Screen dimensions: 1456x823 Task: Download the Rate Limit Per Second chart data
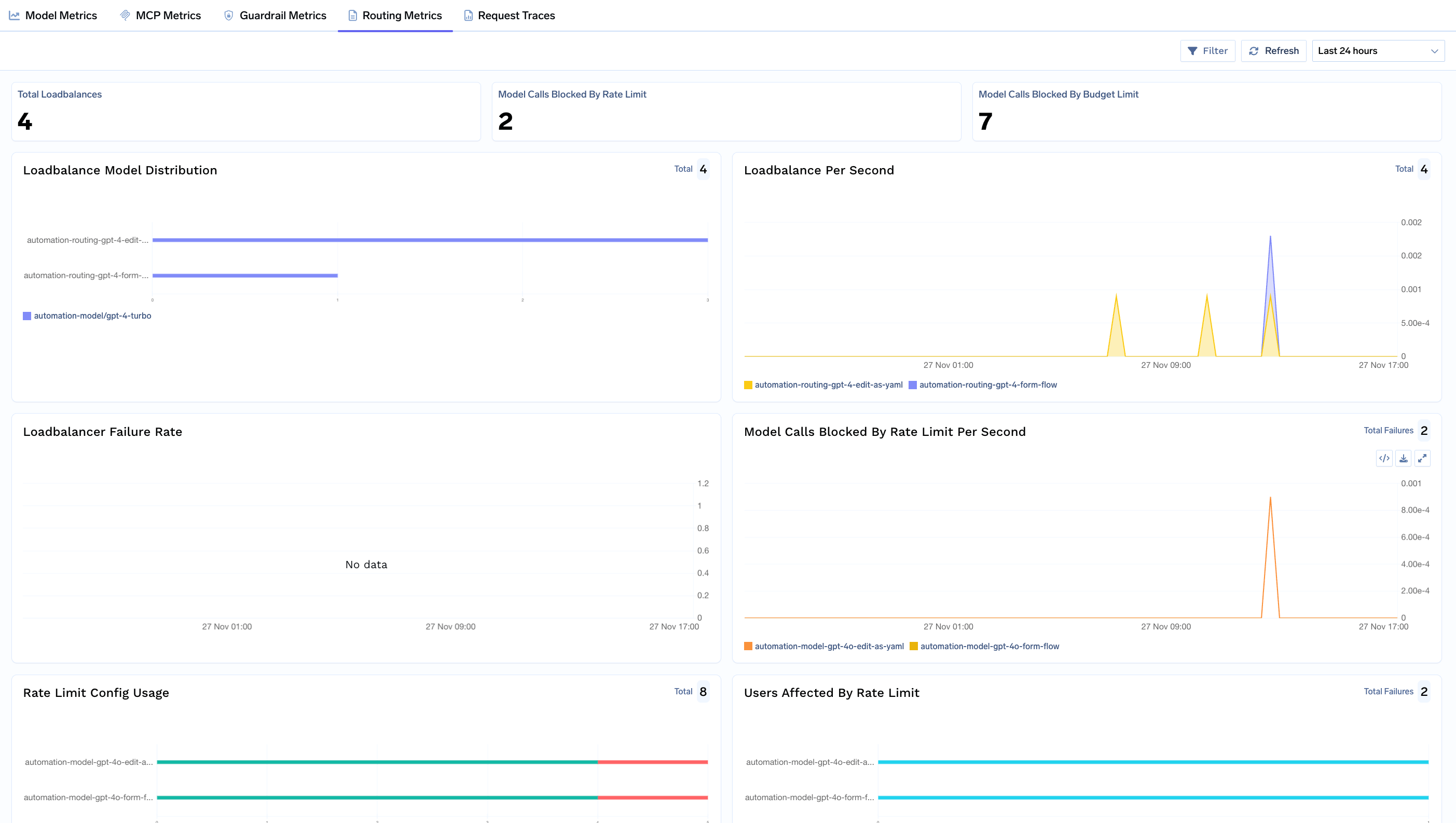(1404, 458)
